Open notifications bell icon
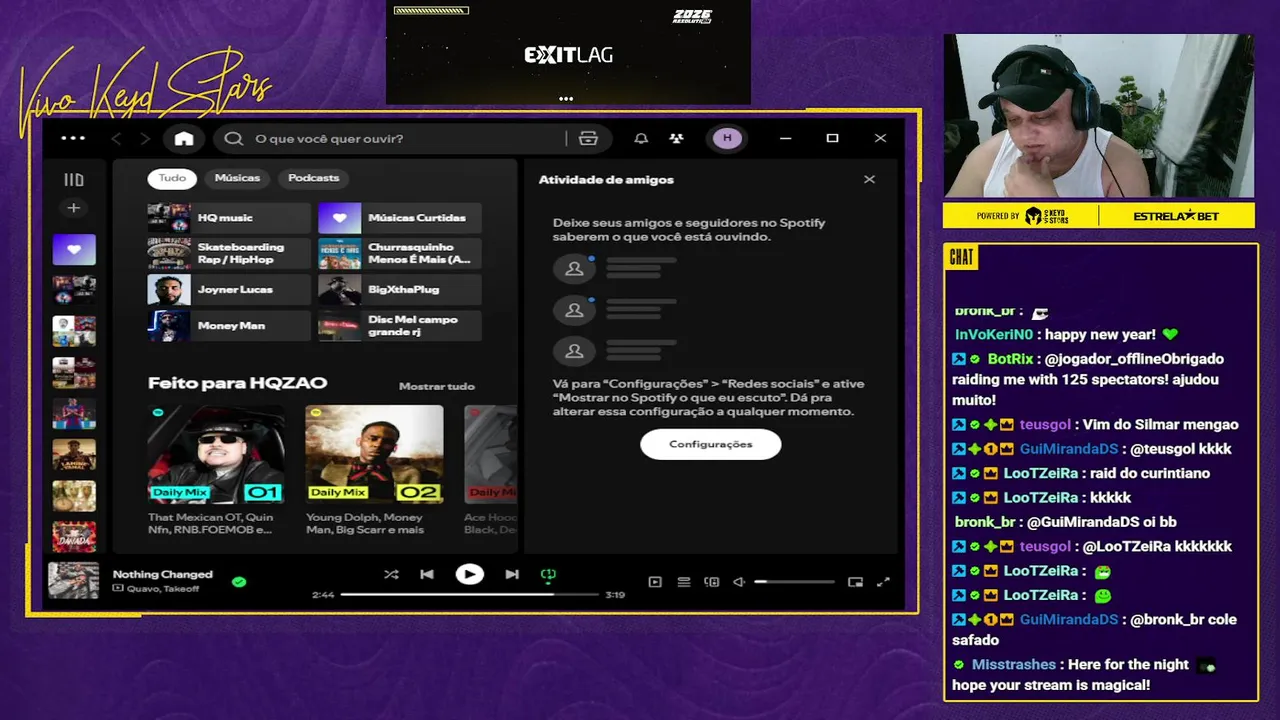The image size is (1280, 720). point(641,138)
